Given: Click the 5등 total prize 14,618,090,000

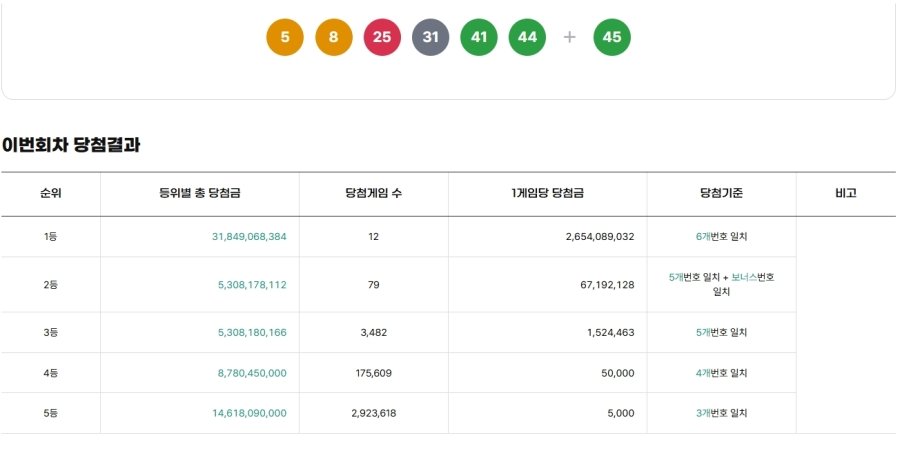Looking at the screenshot, I should click(249, 413).
